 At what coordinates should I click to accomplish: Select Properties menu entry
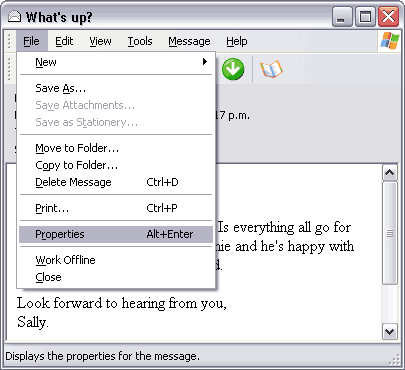pos(116,234)
